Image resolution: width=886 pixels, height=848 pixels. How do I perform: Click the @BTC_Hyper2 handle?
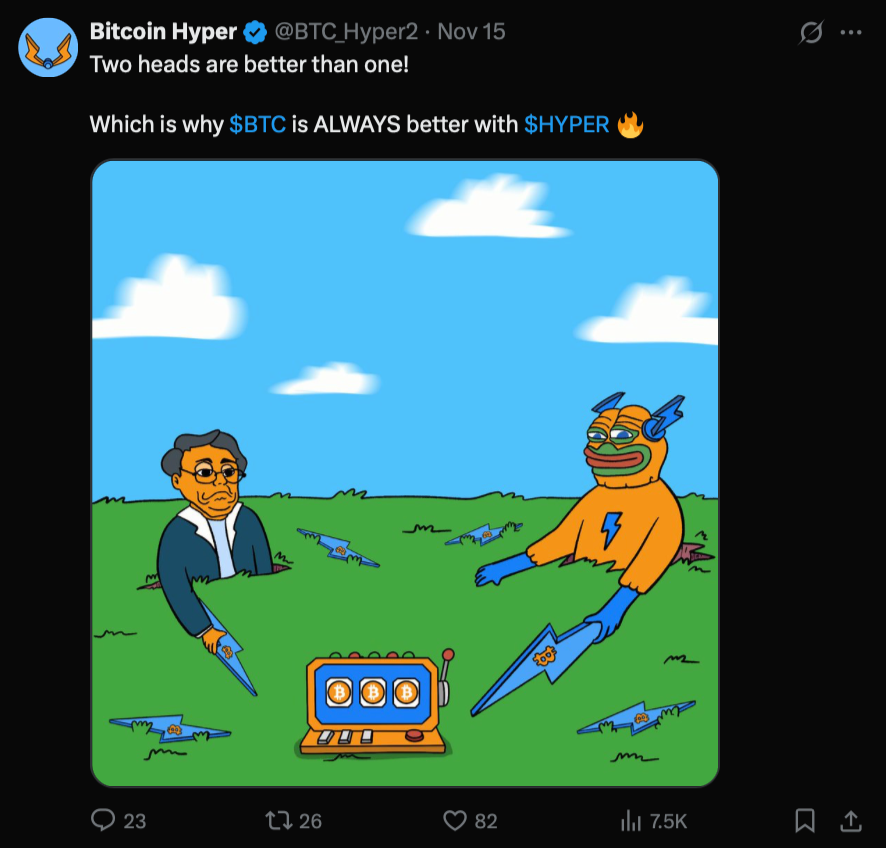345,32
